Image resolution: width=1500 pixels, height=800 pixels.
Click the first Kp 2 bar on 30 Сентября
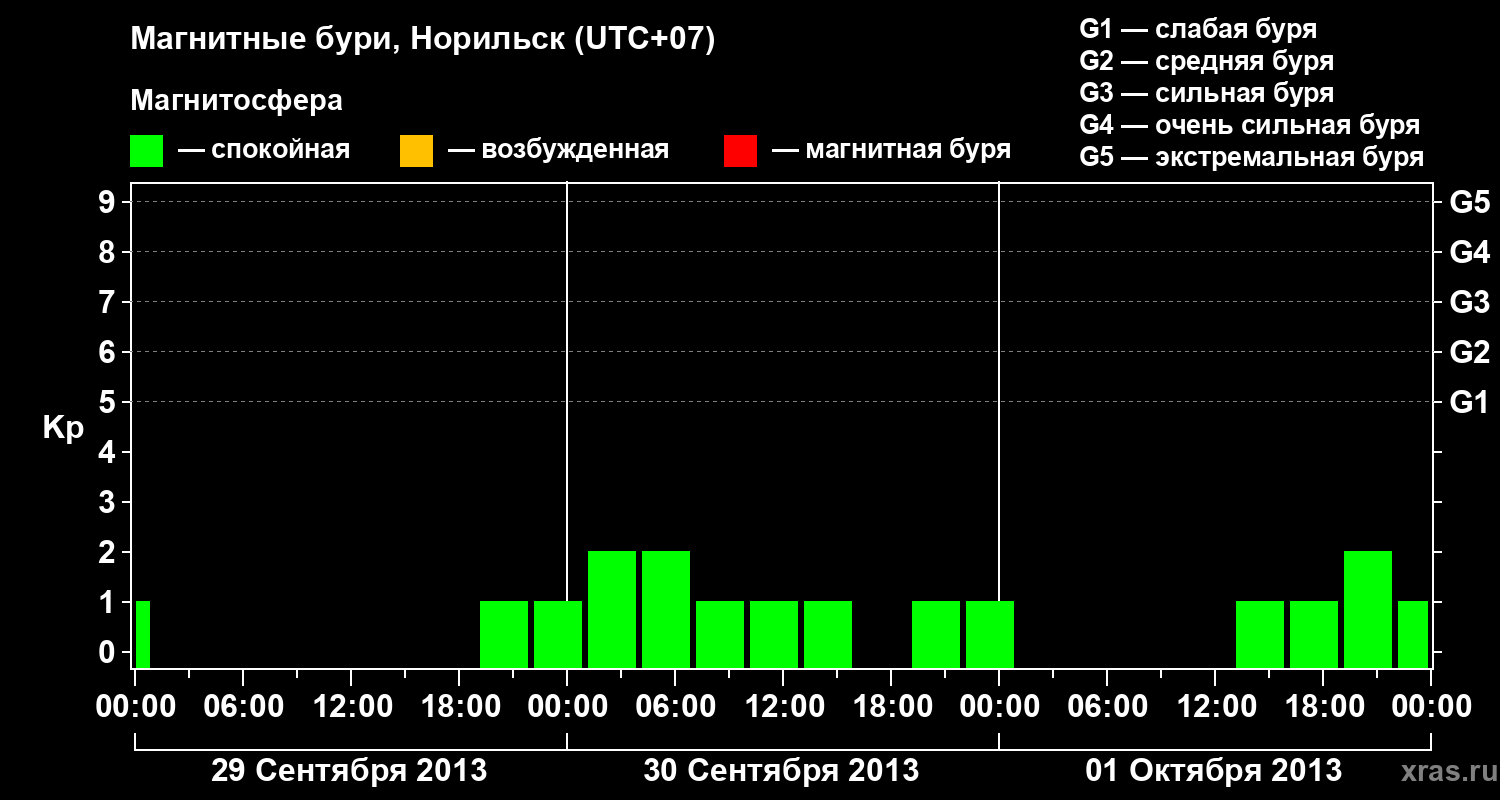(612, 609)
